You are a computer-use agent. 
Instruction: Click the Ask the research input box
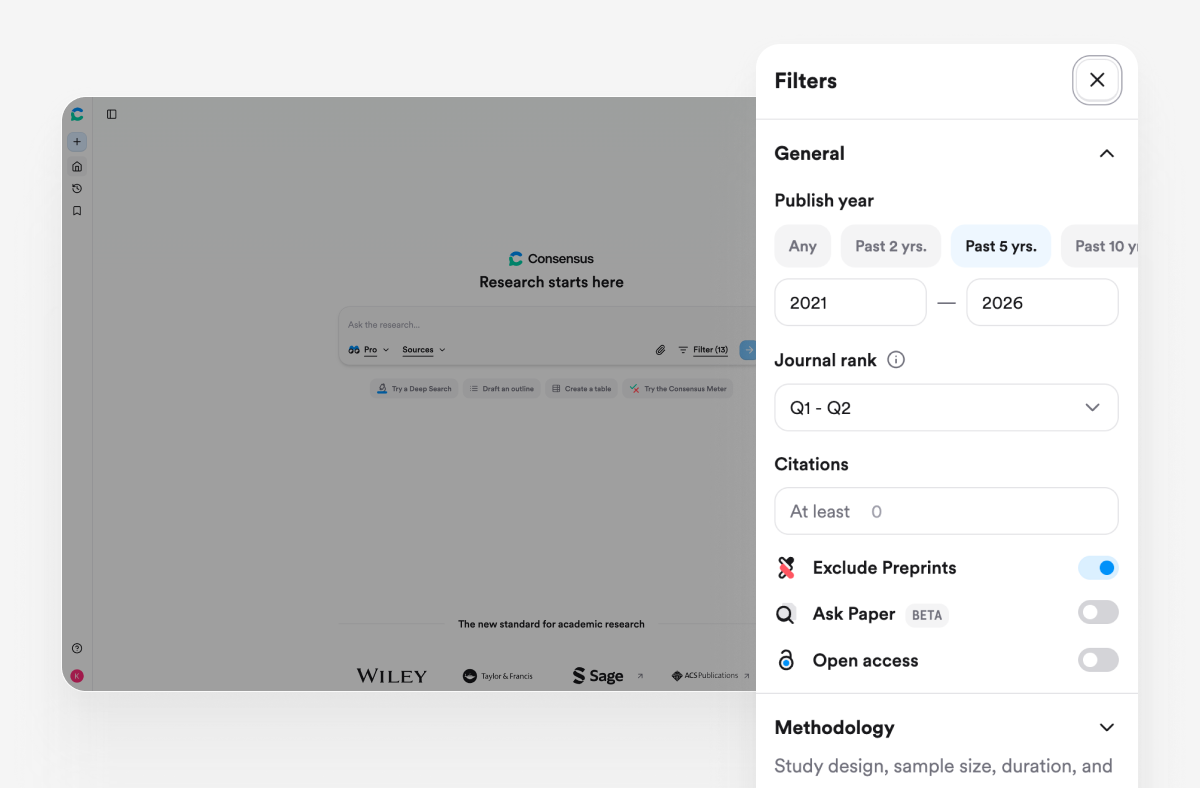tap(546, 325)
